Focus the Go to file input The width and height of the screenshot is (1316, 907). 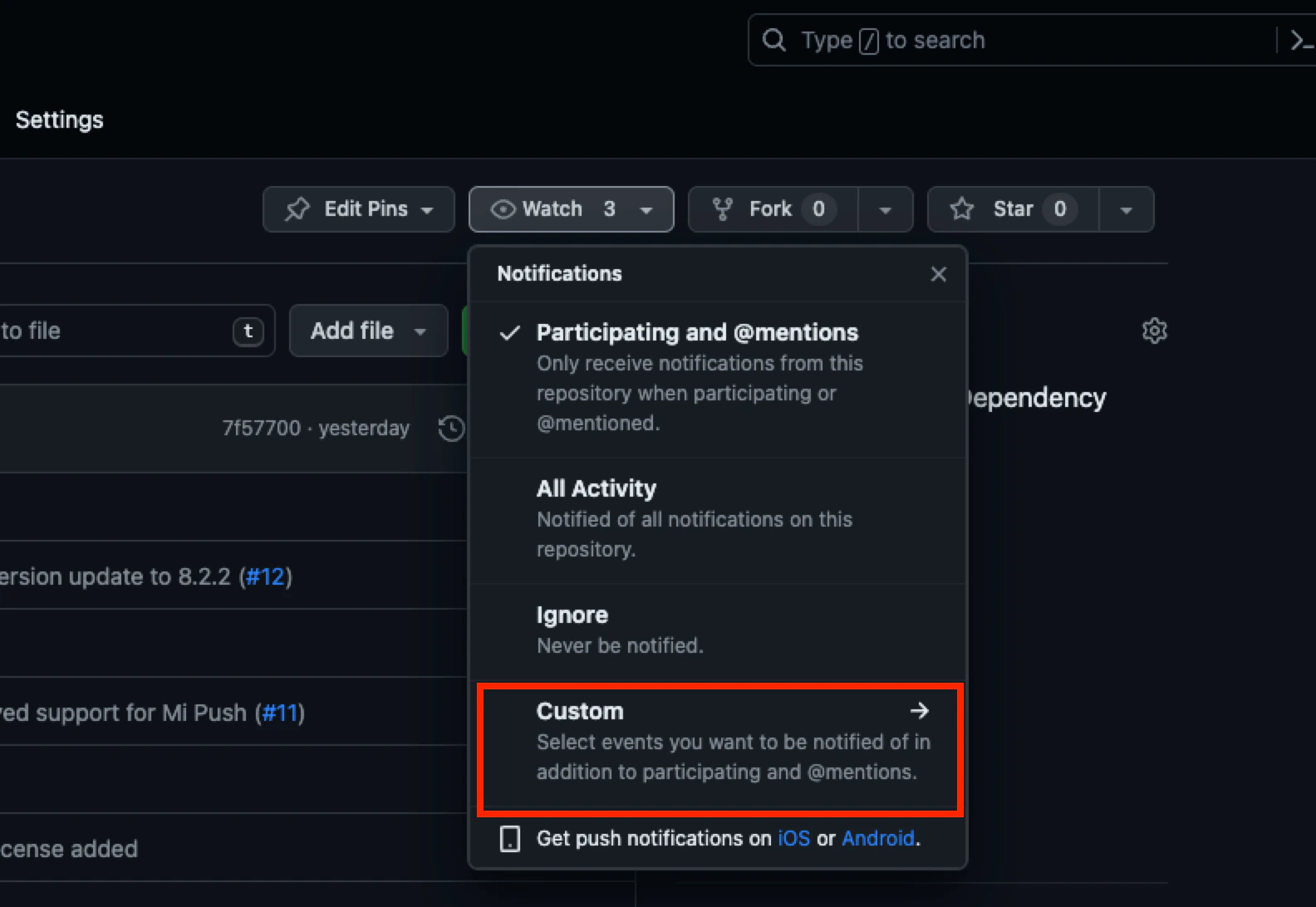click(x=137, y=331)
